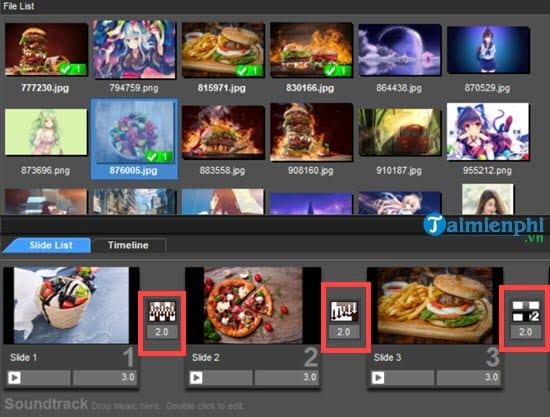Select Slide 2 pizza thumbnail

point(253,305)
